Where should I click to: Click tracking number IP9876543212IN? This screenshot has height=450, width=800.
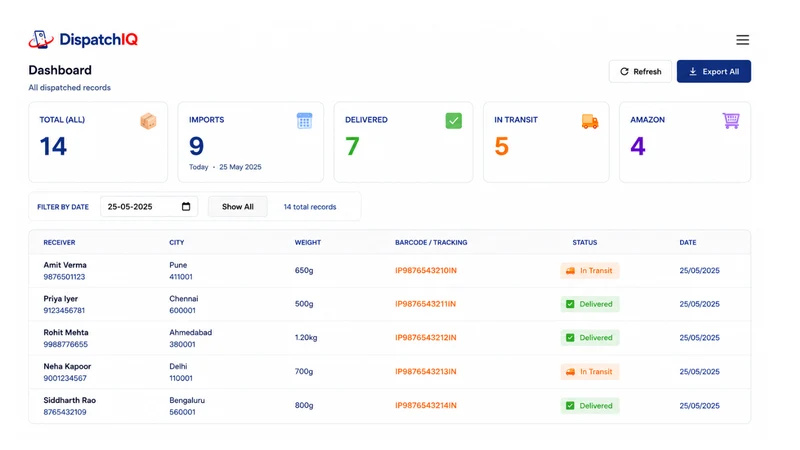click(426, 337)
